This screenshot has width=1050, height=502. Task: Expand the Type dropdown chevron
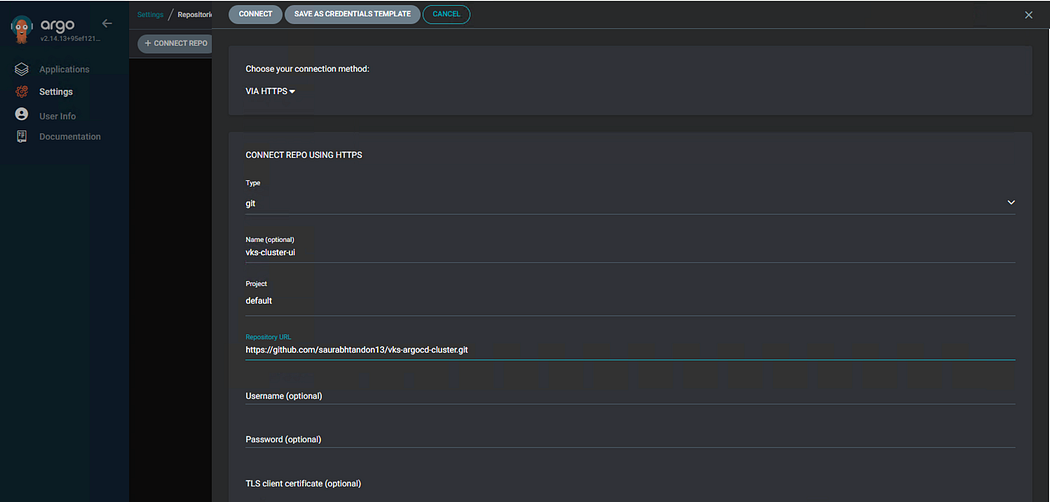pyautogui.click(x=1011, y=202)
